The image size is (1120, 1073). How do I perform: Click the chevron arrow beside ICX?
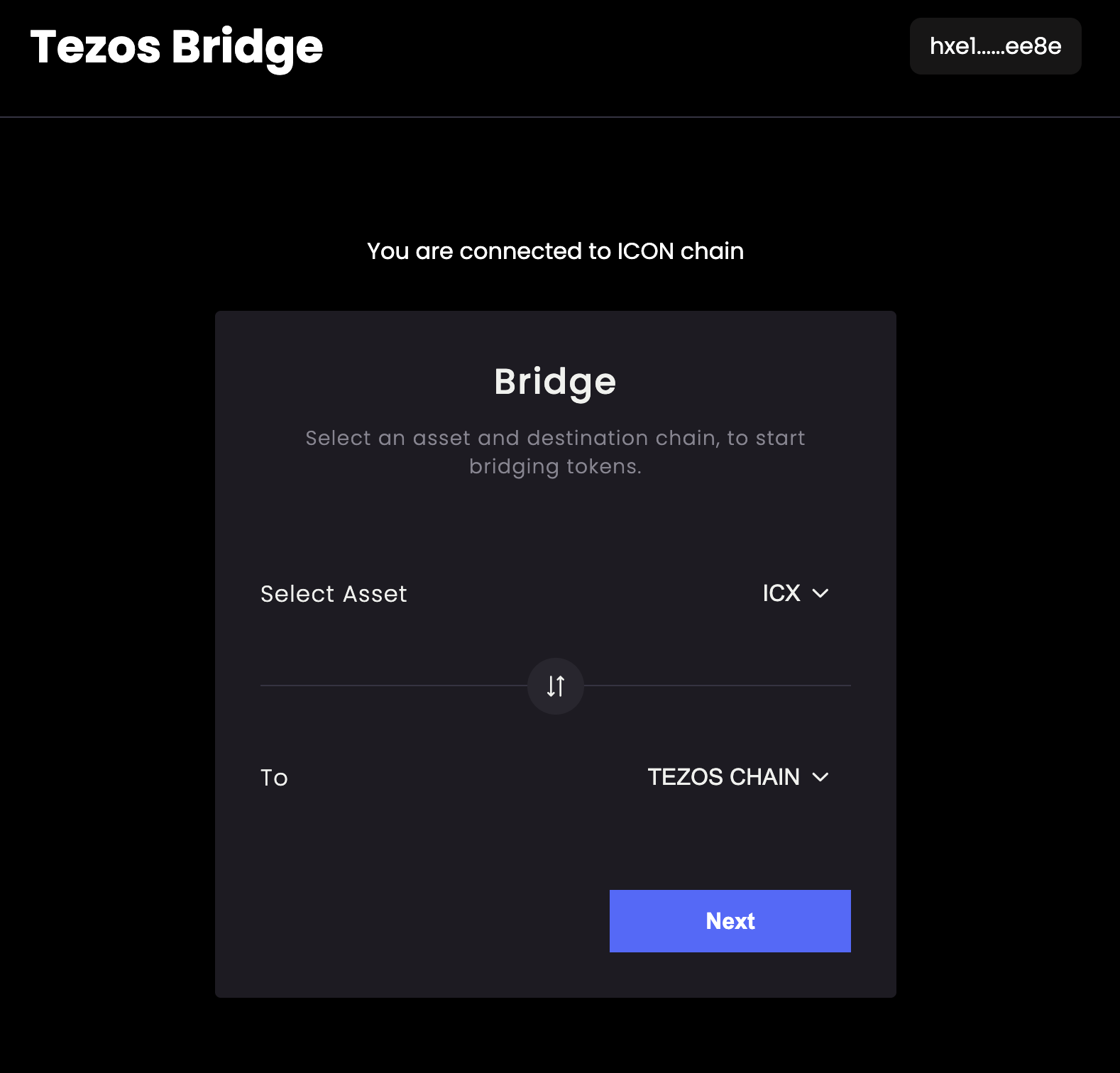[x=820, y=593]
